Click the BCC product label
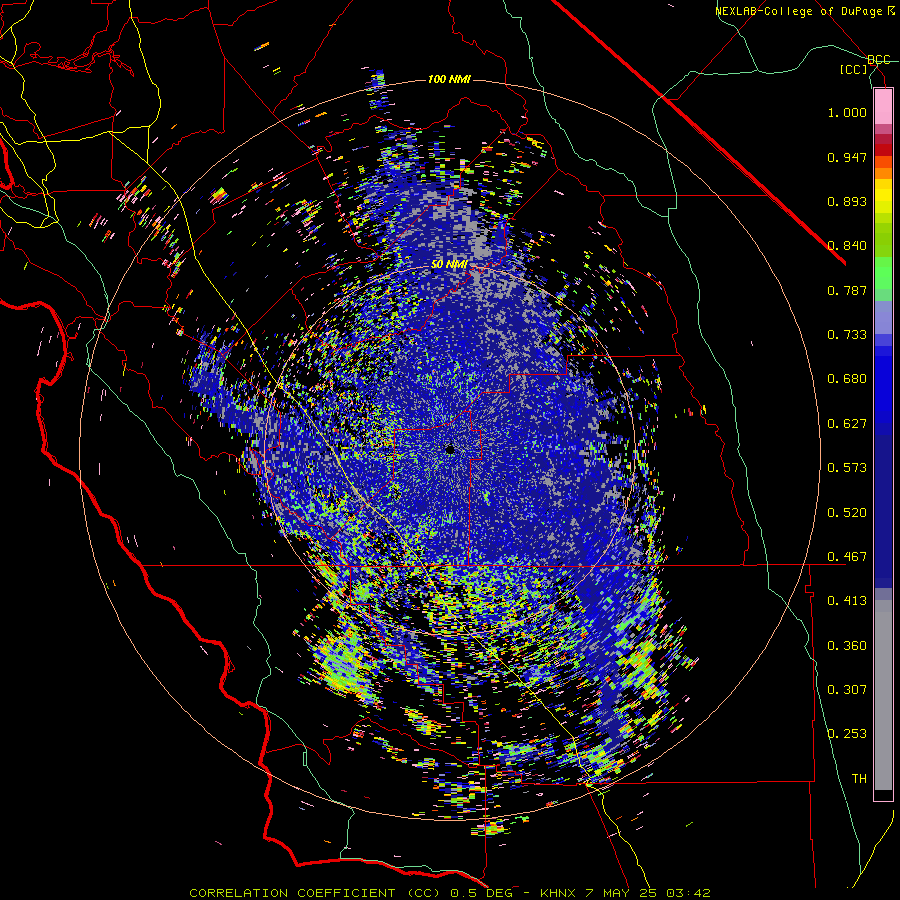This screenshot has height=900, width=900. pos(879,60)
